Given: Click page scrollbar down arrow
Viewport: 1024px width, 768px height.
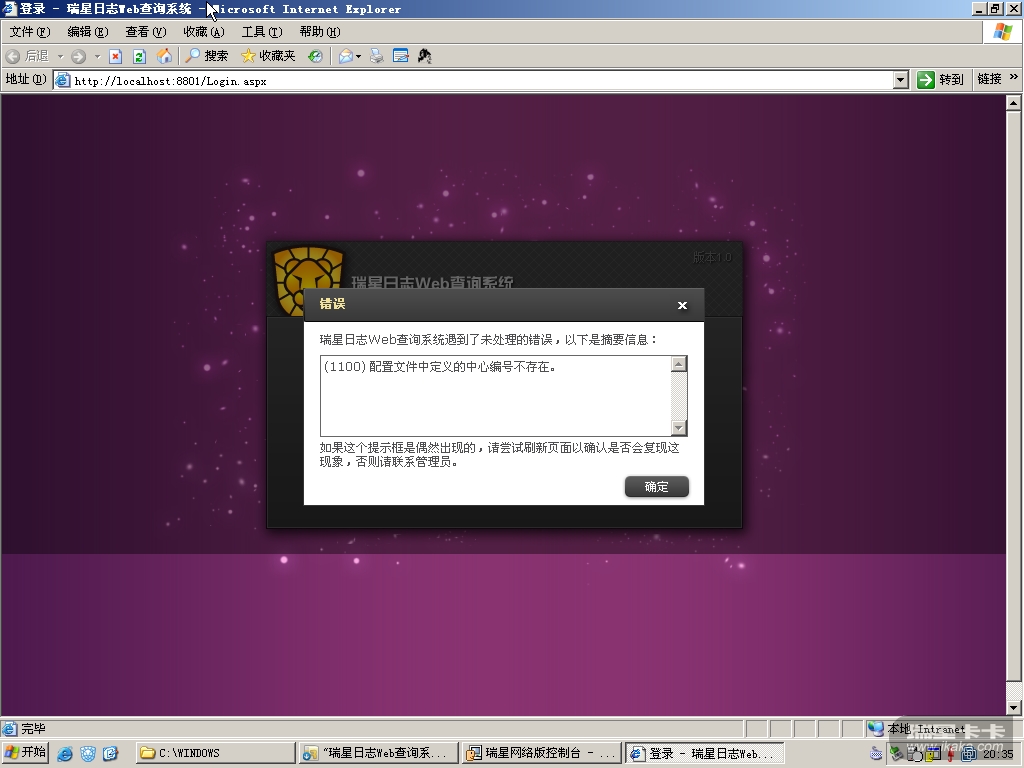Looking at the screenshot, I should [1013, 707].
